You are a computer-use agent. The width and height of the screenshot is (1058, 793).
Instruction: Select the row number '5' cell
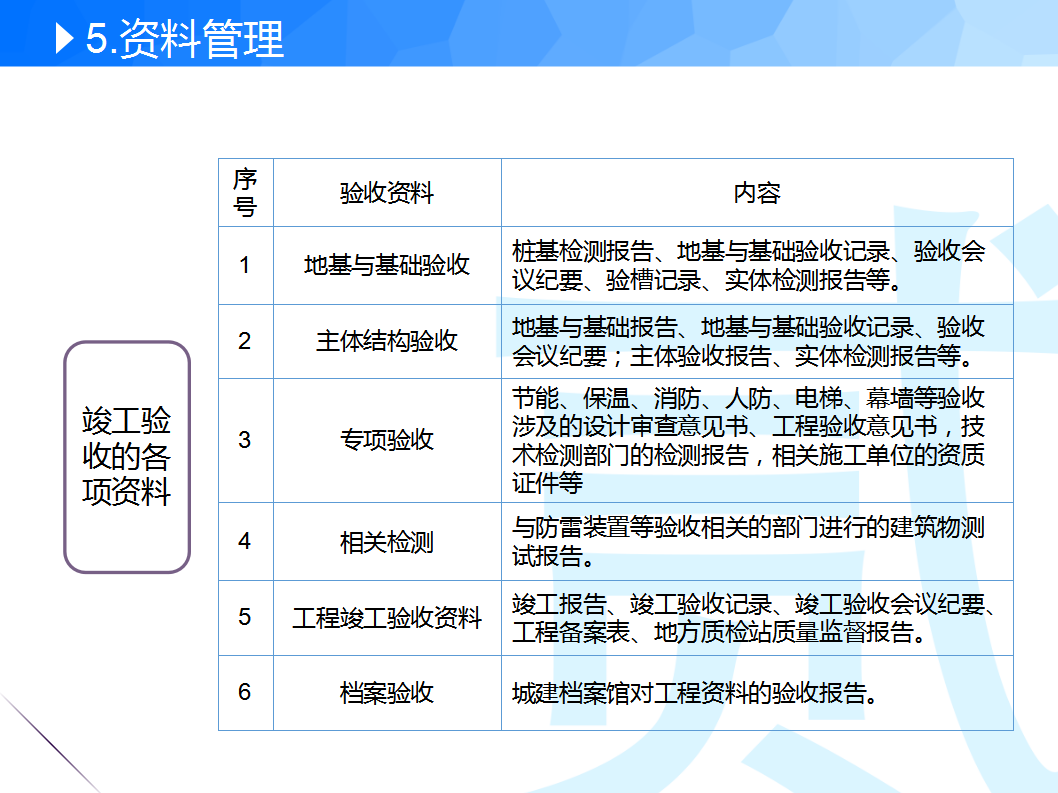point(246,618)
